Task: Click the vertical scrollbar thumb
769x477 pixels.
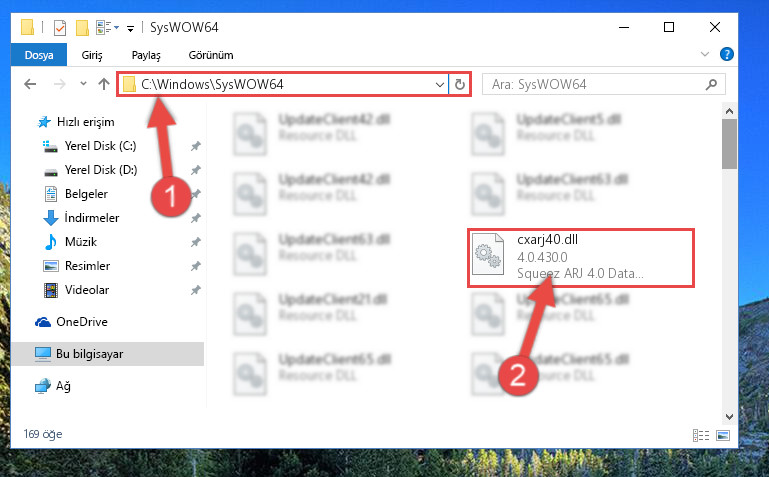Action: [x=729, y=144]
